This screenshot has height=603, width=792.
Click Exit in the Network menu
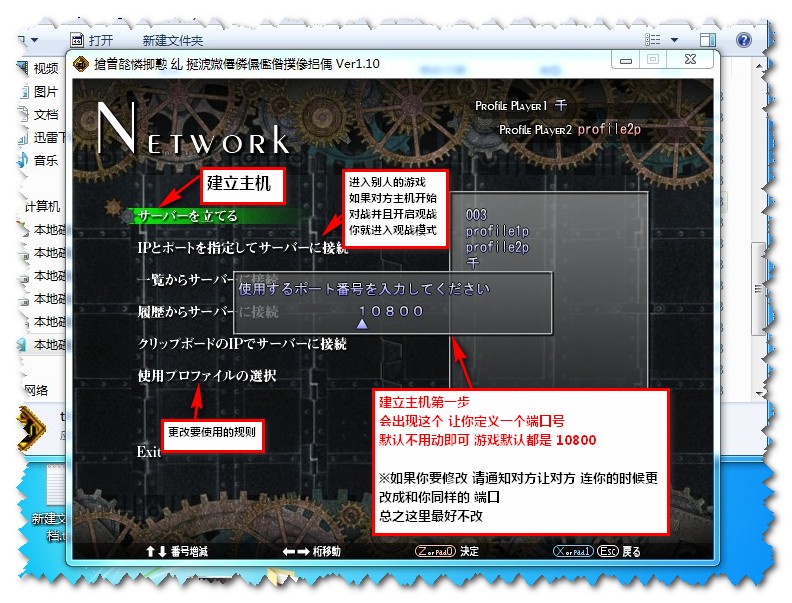point(148,452)
